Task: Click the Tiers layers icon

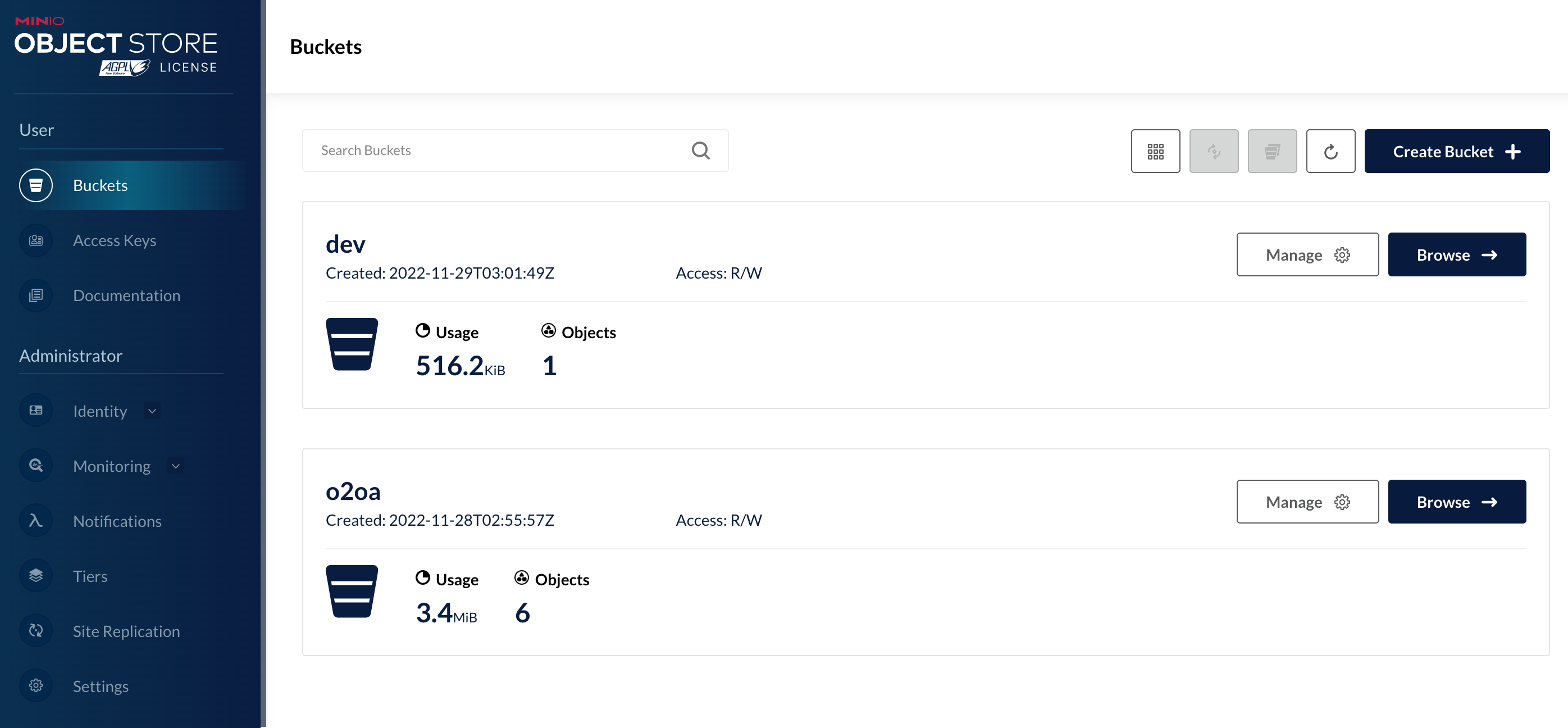Action: click(x=36, y=576)
